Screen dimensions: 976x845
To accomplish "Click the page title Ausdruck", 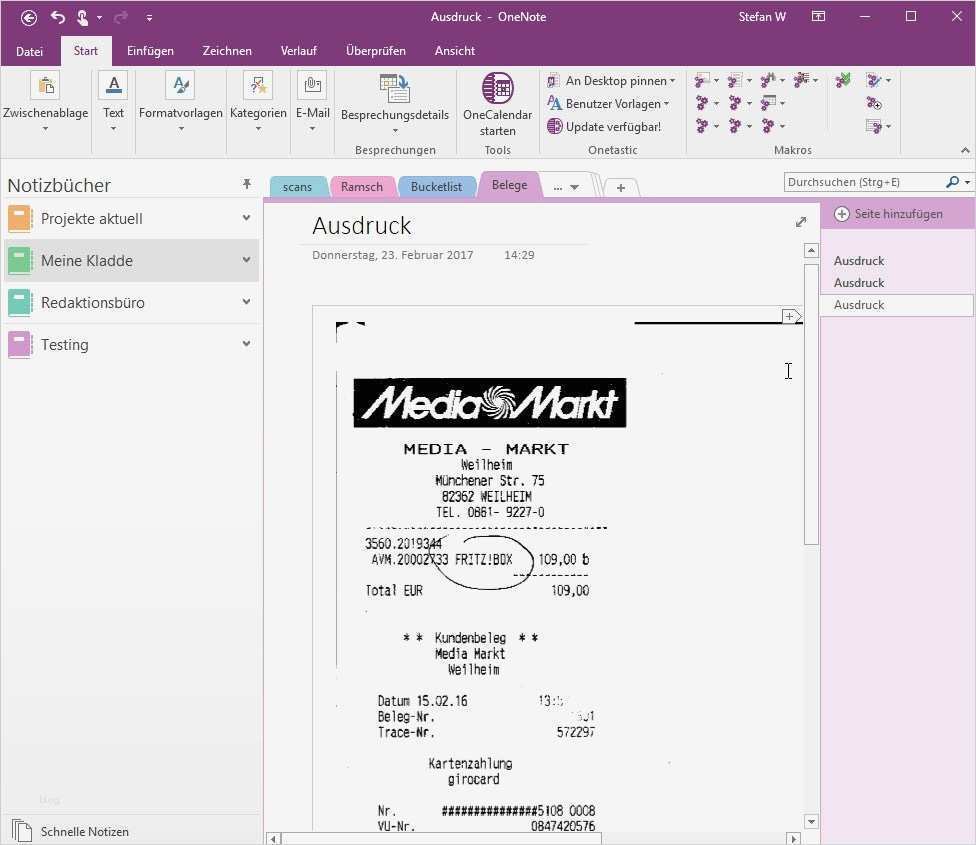I will 362,226.
